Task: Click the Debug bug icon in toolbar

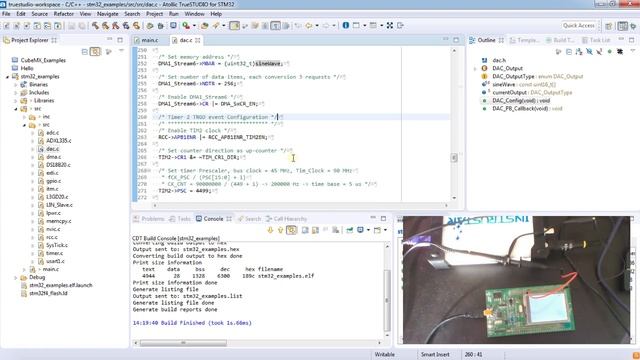Action: click(160, 25)
